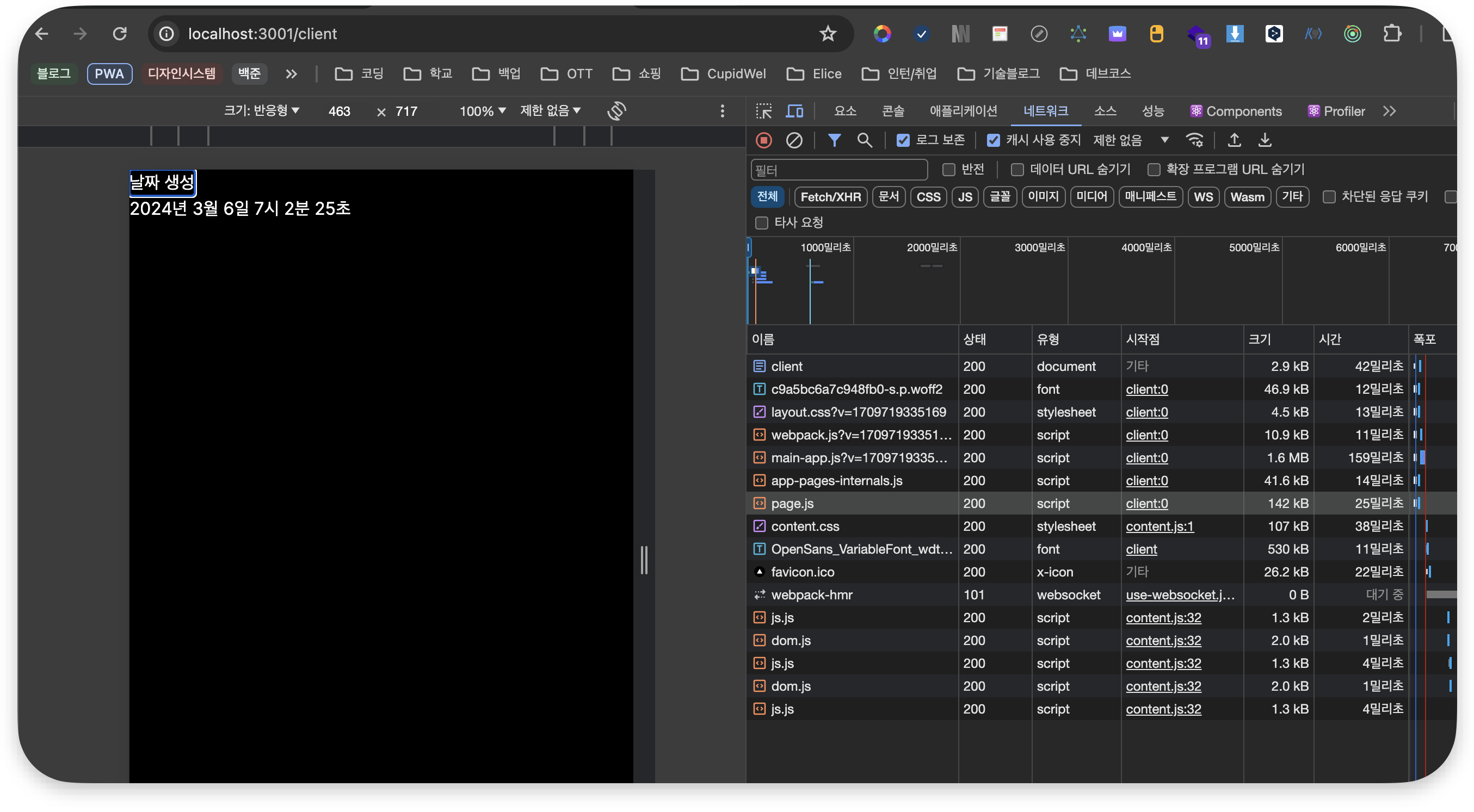Enable the 데이터 URL 숨기기 checkbox
Image resolution: width=1474 pixels, height=812 pixels.
point(1017,170)
